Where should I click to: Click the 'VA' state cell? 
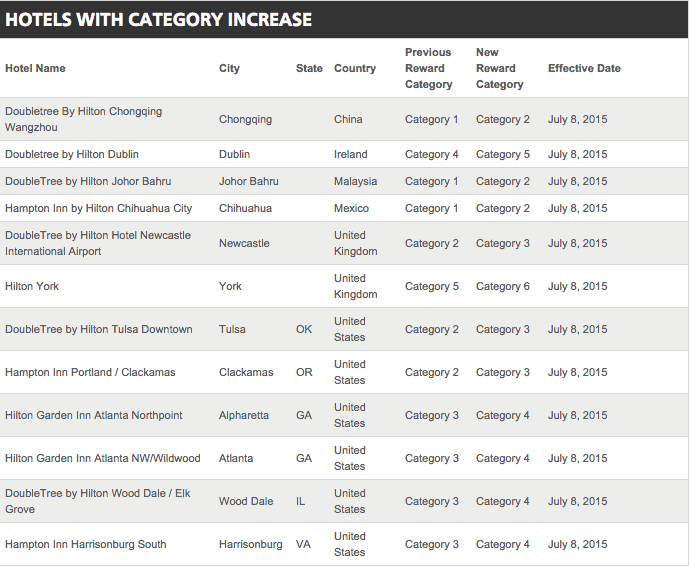point(303,544)
